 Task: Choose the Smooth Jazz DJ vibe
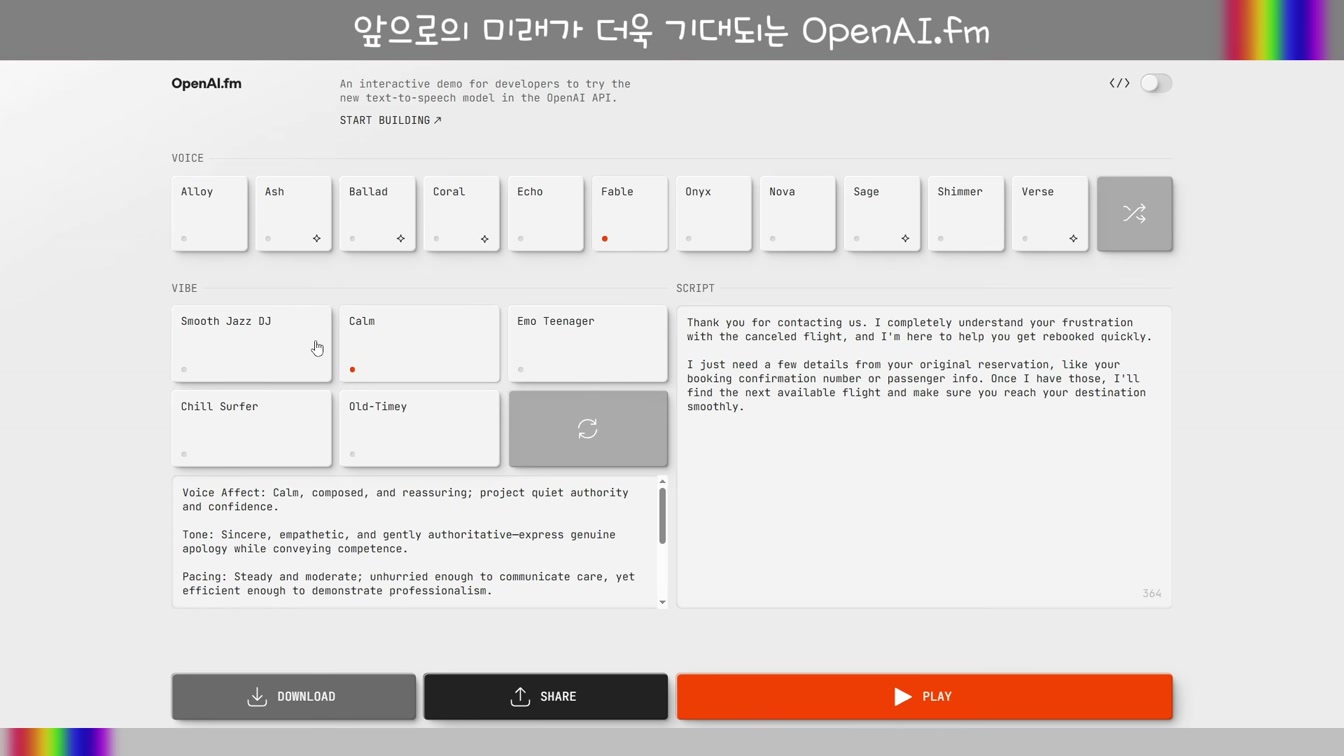[251, 344]
